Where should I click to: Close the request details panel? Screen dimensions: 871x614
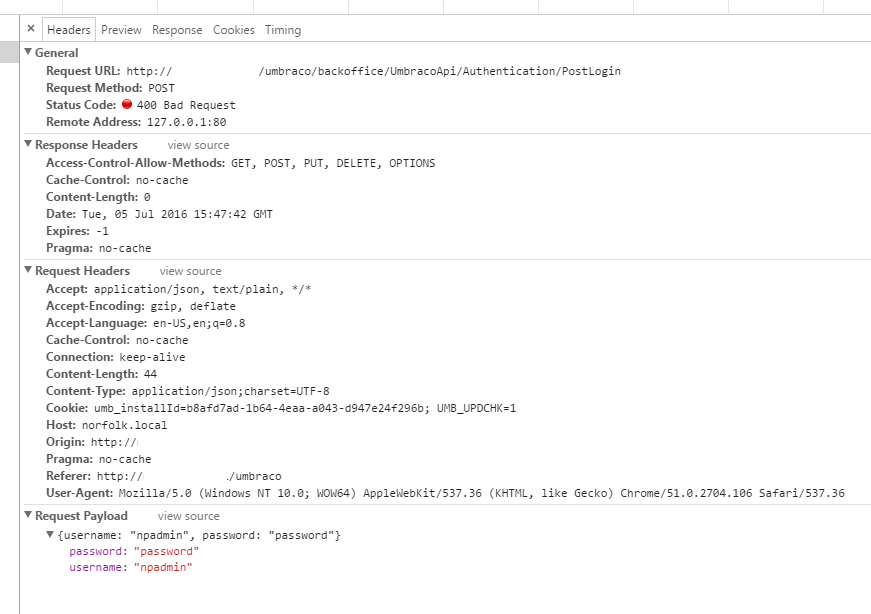click(x=30, y=30)
